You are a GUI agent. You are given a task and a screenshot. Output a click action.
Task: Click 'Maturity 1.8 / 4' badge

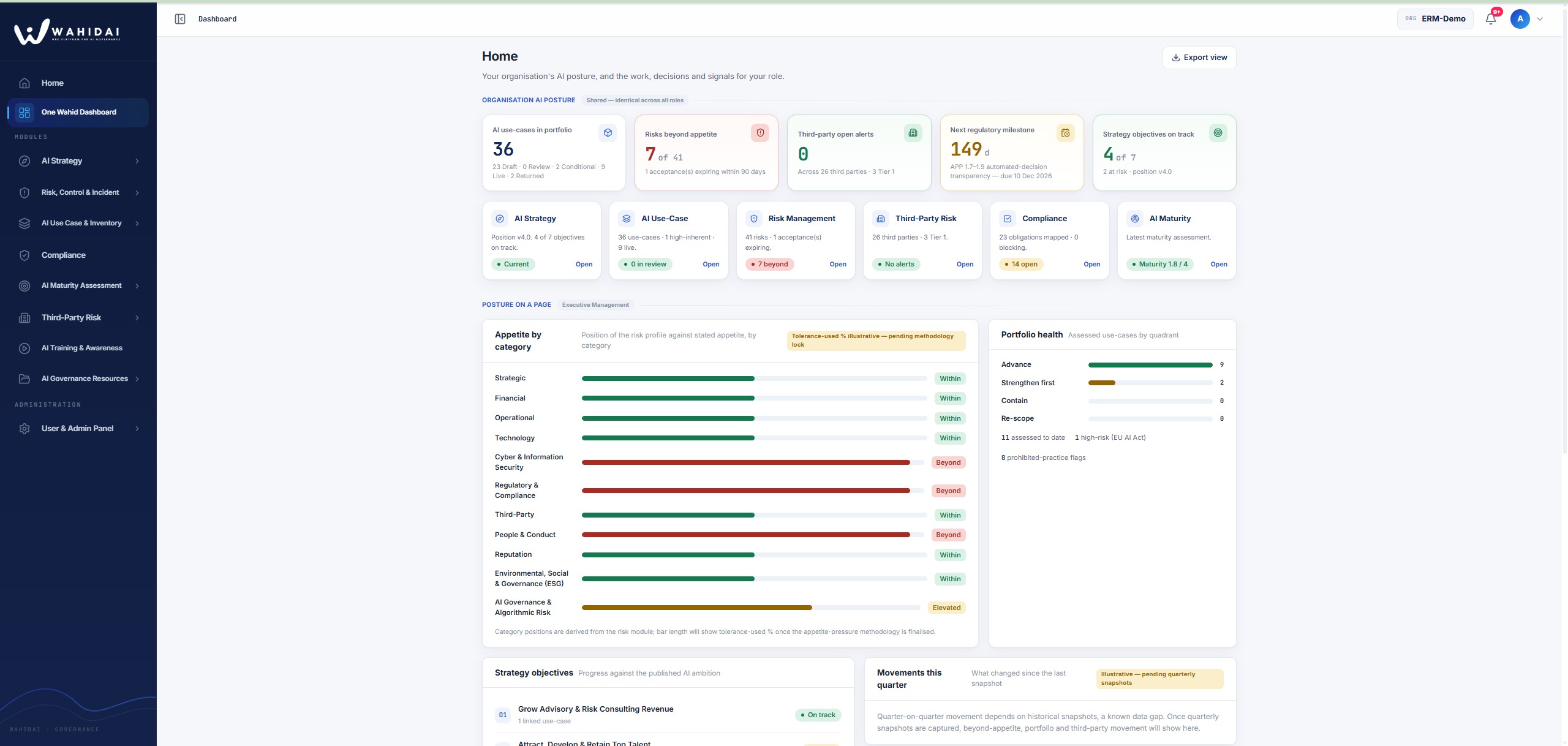pos(1159,265)
